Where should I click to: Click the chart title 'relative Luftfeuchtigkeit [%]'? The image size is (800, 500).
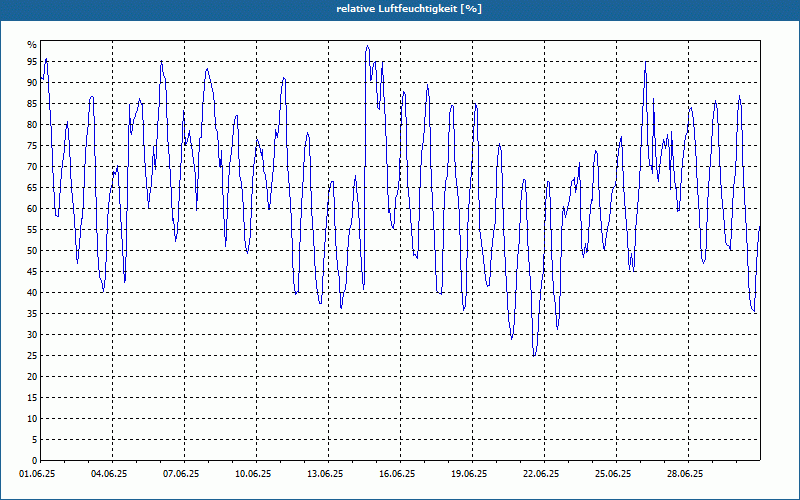409,9
